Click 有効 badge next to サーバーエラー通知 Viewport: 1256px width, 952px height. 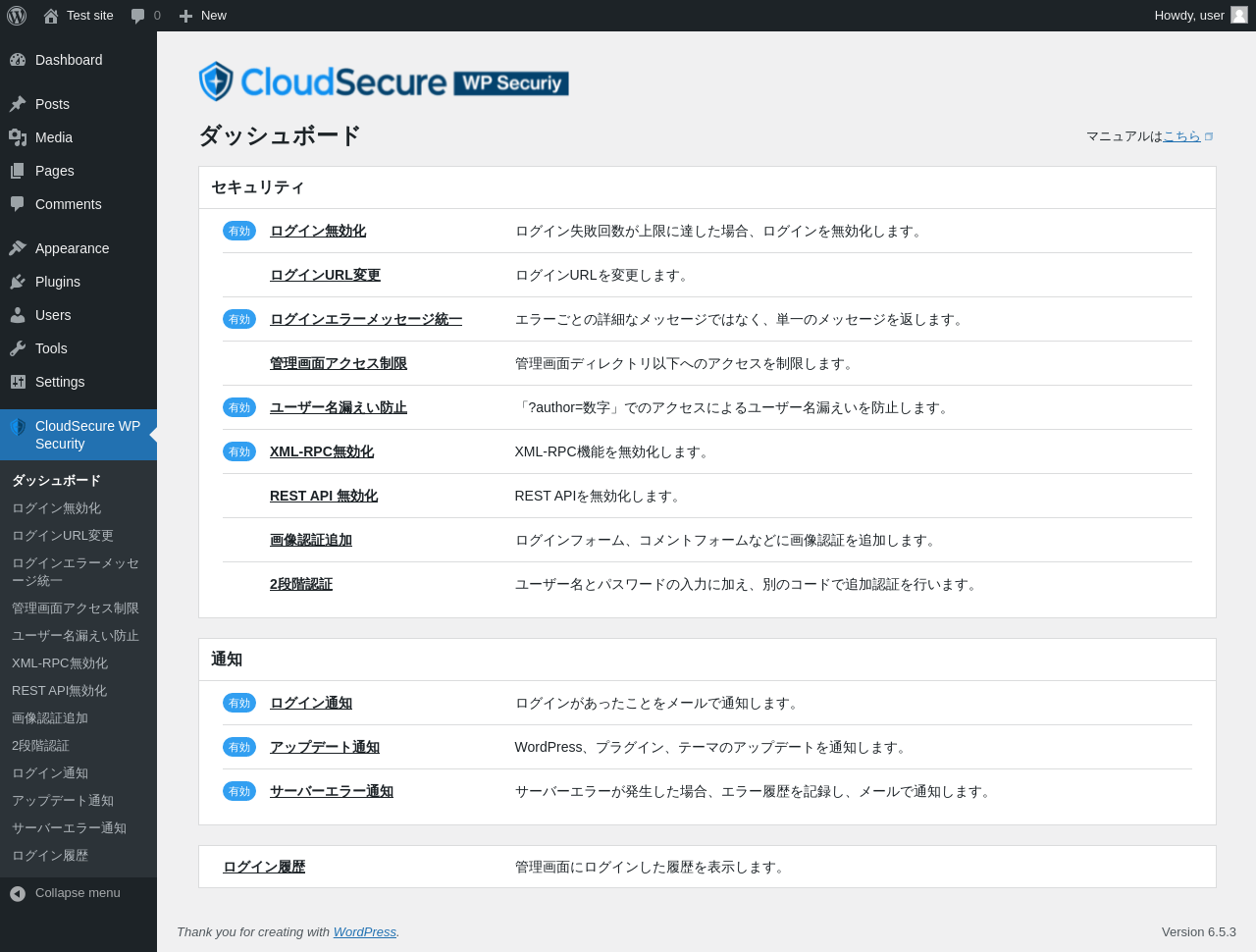click(239, 791)
